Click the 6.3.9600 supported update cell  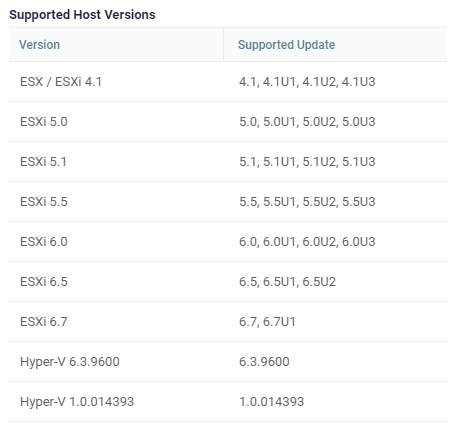pyautogui.click(x=264, y=362)
